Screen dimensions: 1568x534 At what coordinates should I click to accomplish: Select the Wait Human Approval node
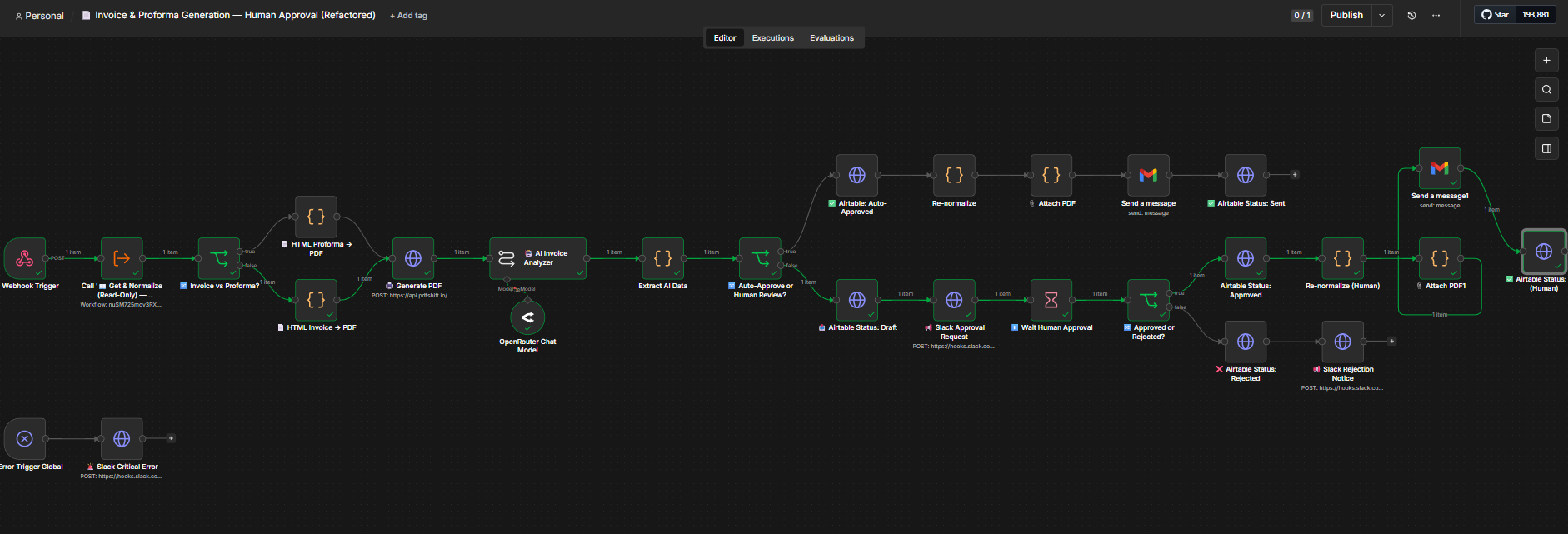coord(1051,300)
